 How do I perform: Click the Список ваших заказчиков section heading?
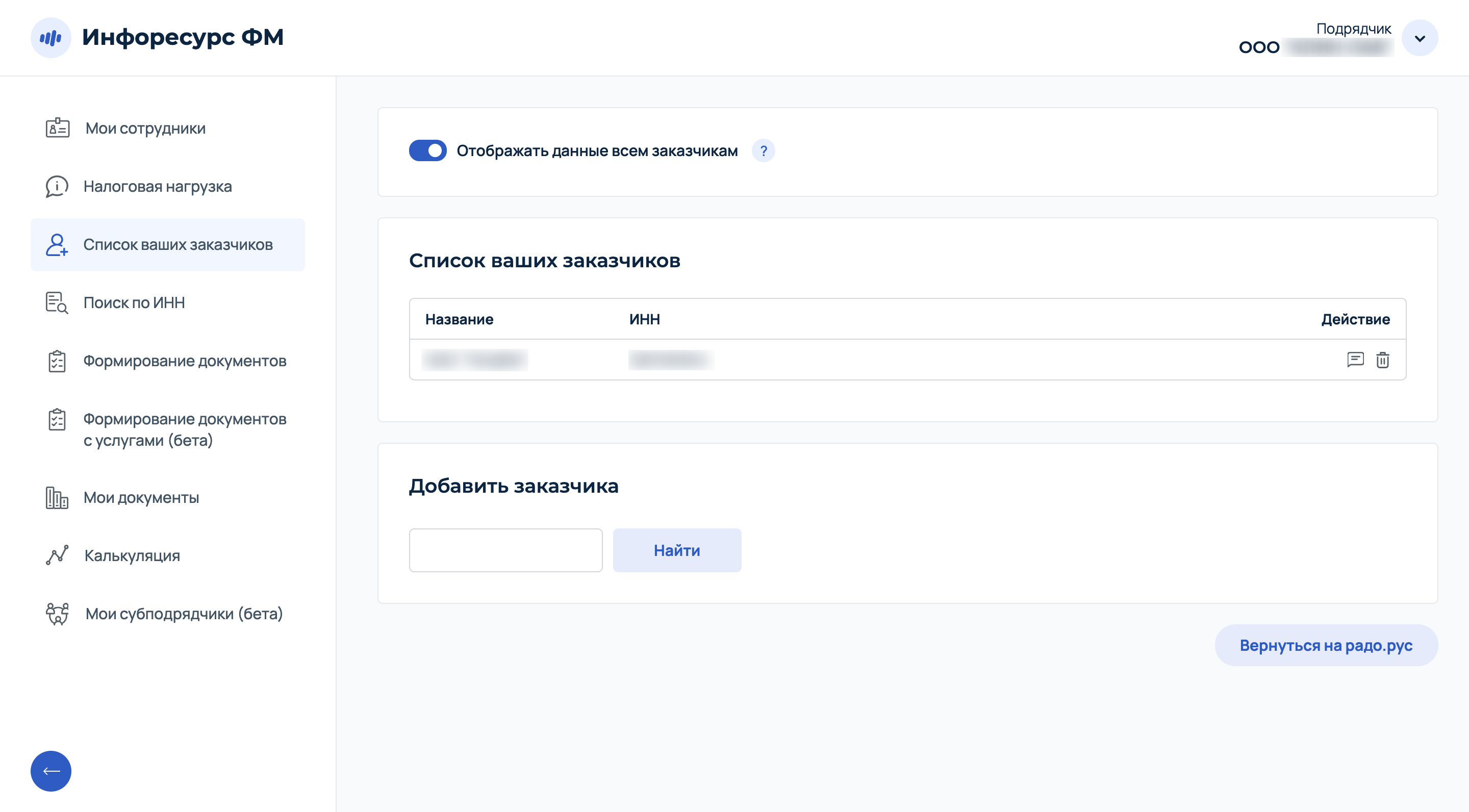[x=544, y=261]
